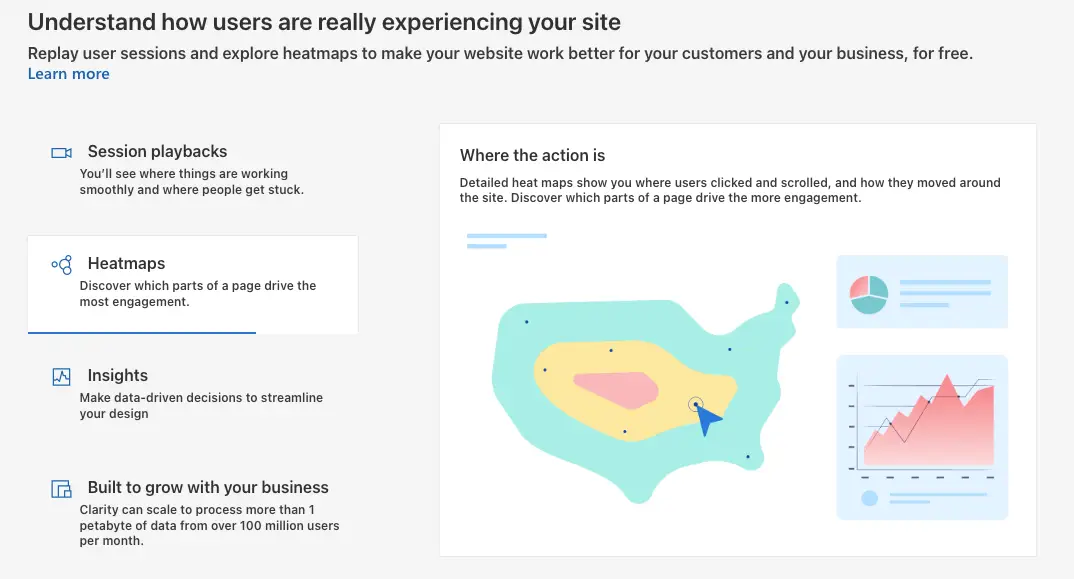This screenshot has height=579, width=1074.
Task: Click the Heatmaps description text
Action: 198,294
